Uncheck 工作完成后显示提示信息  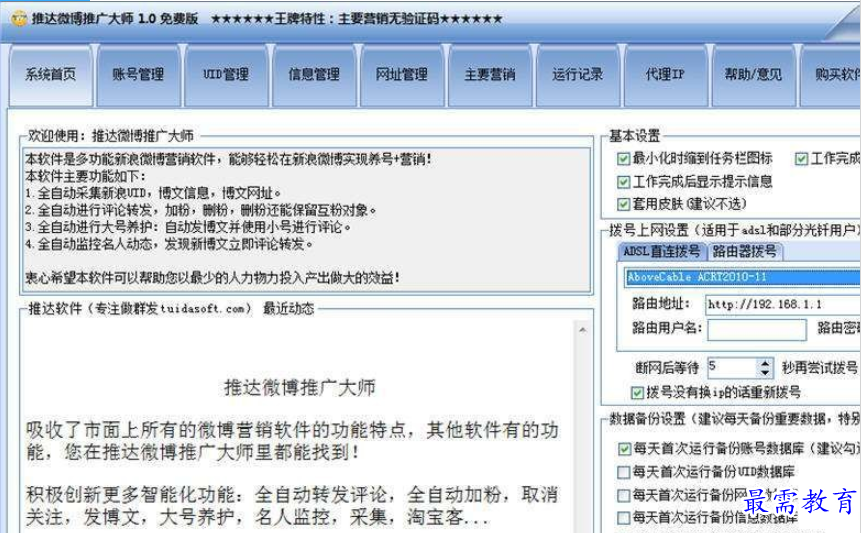point(623,182)
